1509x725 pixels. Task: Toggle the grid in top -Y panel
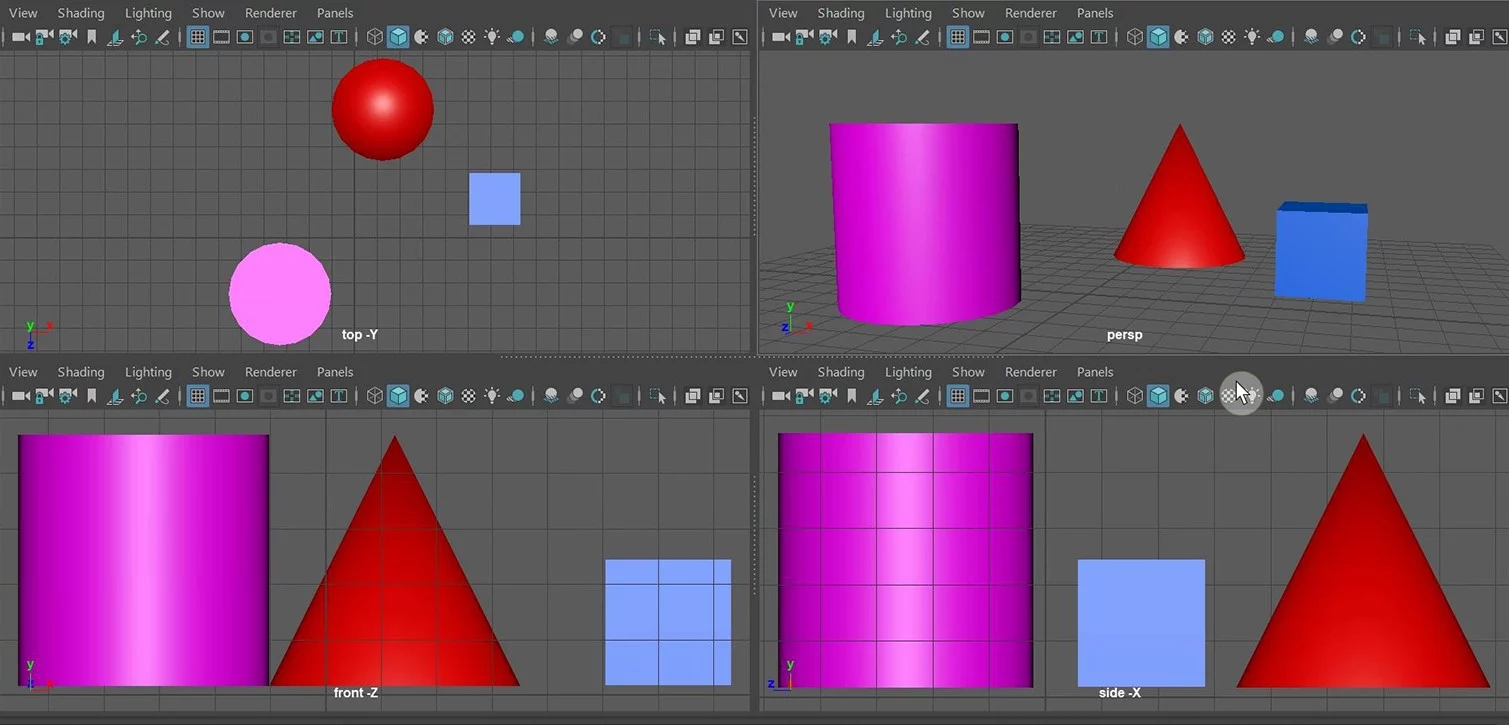pyautogui.click(x=198, y=37)
